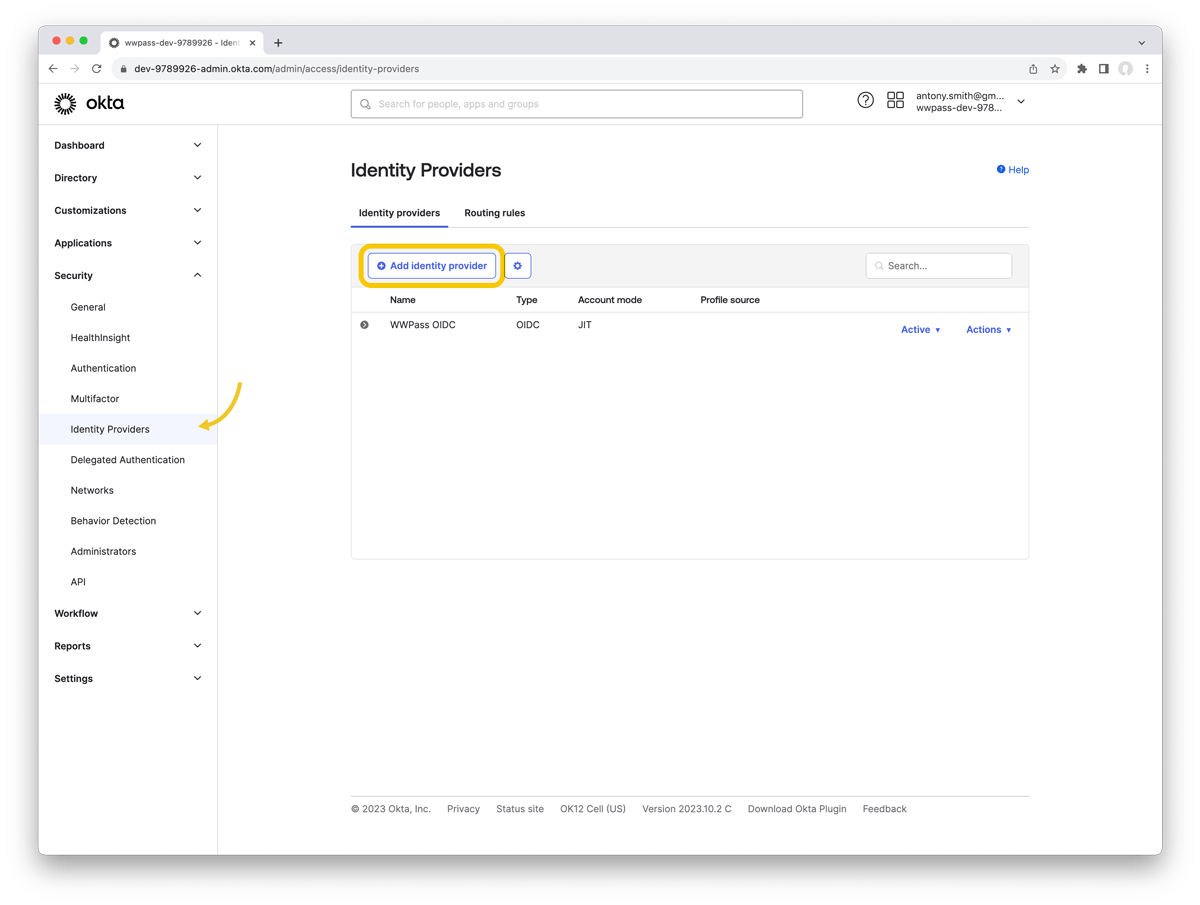Open the account menu for antony.smith
Viewport: 1200px width, 905px height.
point(1020,101)
